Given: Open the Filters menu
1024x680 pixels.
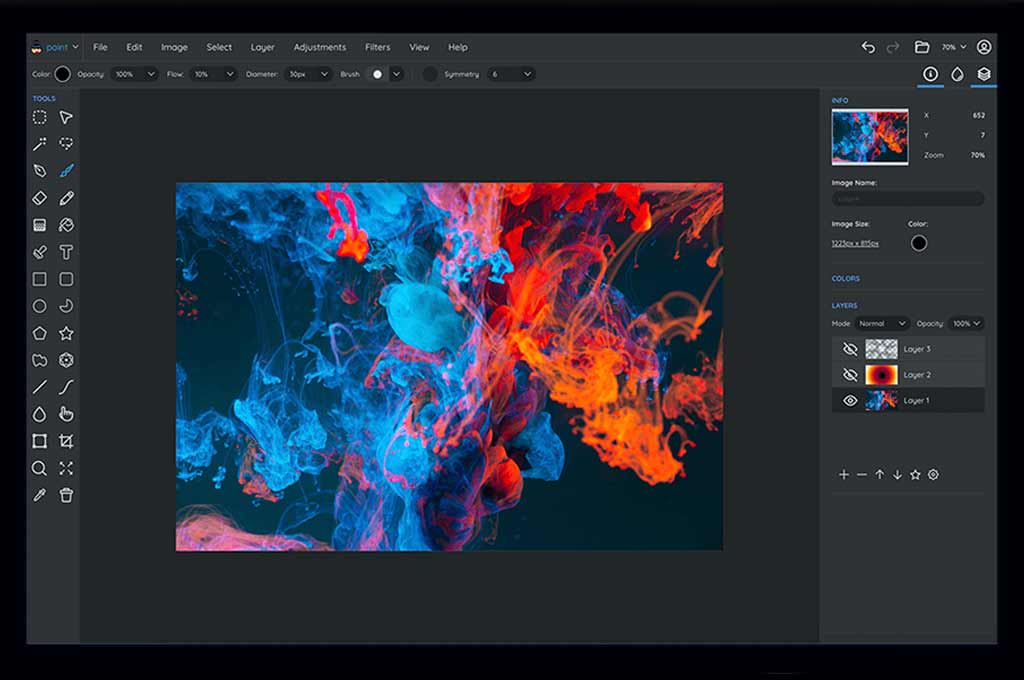Looking at the screenshot, I should [377, 47].
